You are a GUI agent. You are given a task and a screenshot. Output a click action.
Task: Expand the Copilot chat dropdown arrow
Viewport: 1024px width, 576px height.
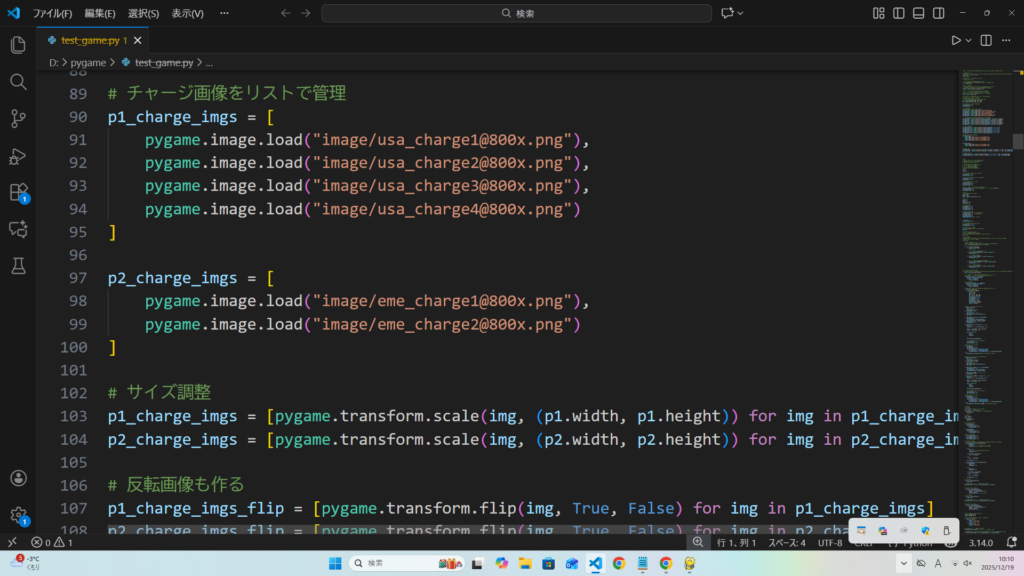[x=741, y=13]
